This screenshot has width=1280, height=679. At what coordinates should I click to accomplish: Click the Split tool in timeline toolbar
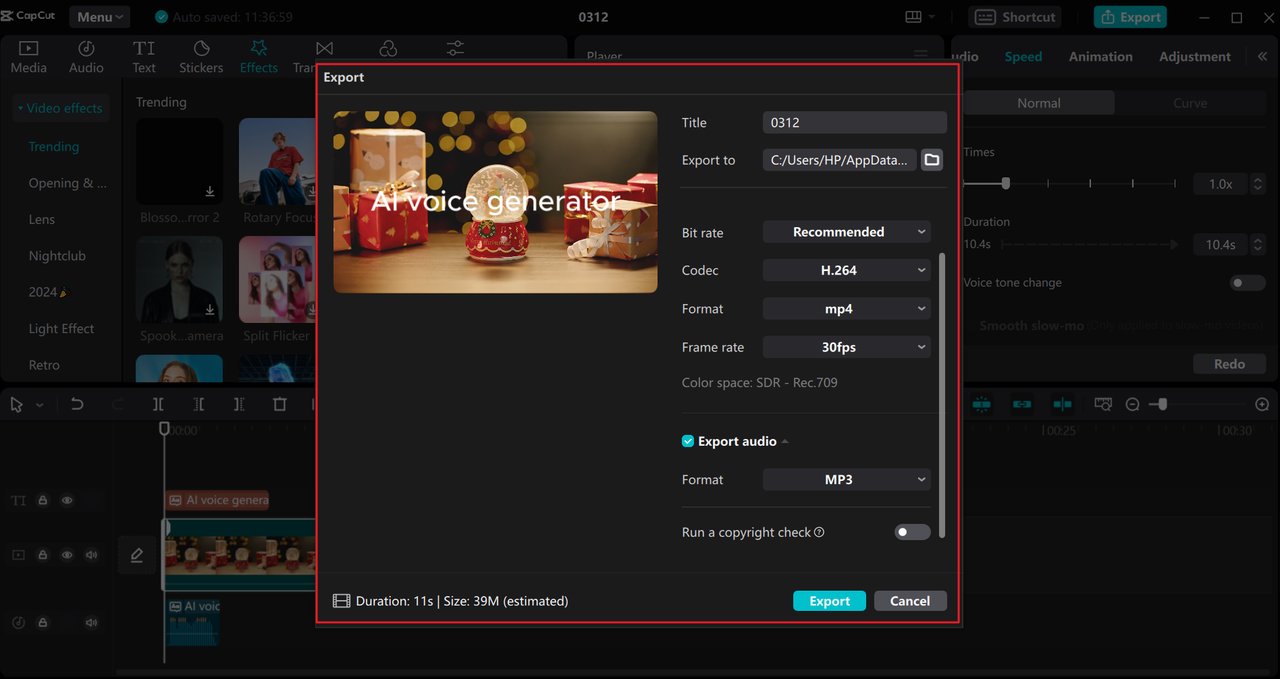[158, 404]
